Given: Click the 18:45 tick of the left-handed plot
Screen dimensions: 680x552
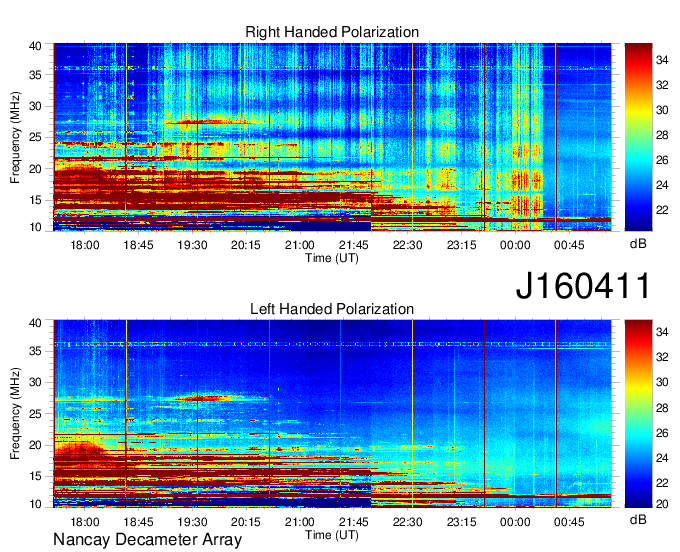Looking at the screenshot, I should click(x=138, y=522).
